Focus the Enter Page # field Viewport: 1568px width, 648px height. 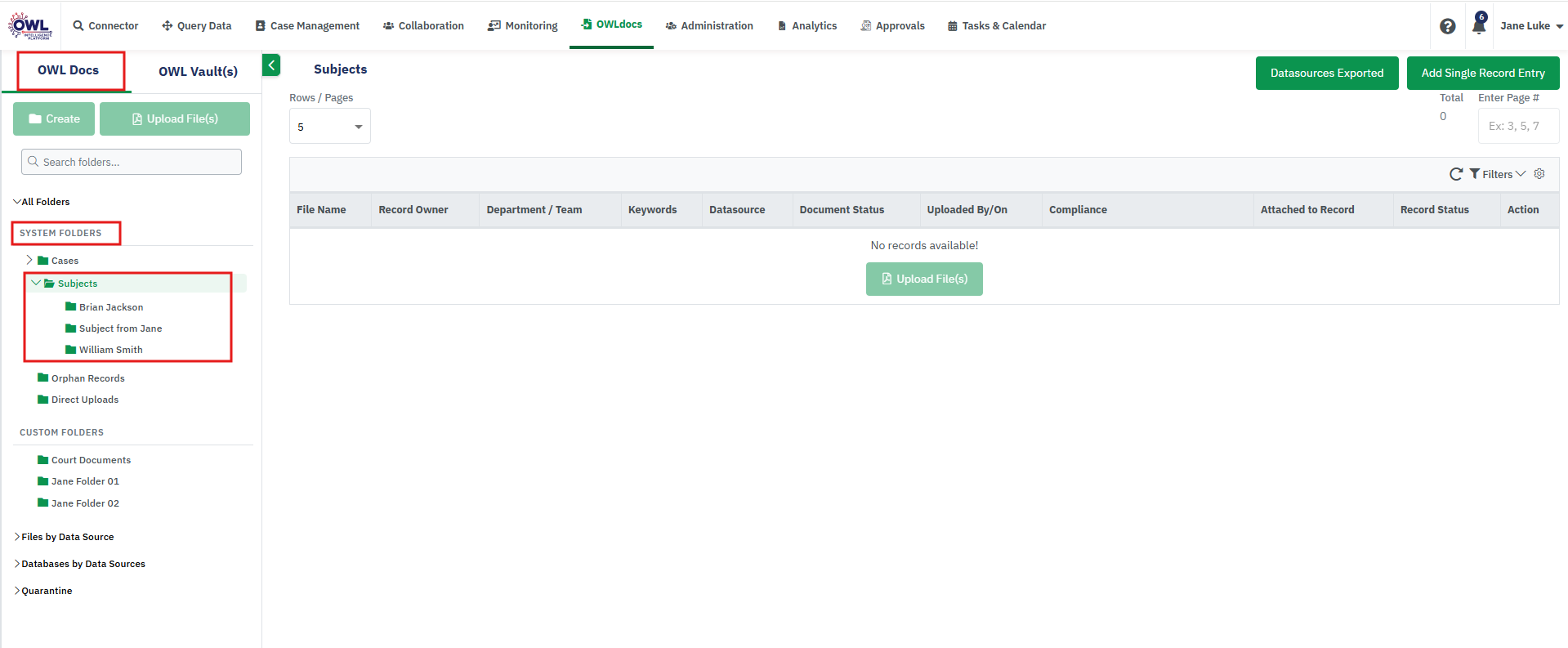click(x=1518, y=126)
